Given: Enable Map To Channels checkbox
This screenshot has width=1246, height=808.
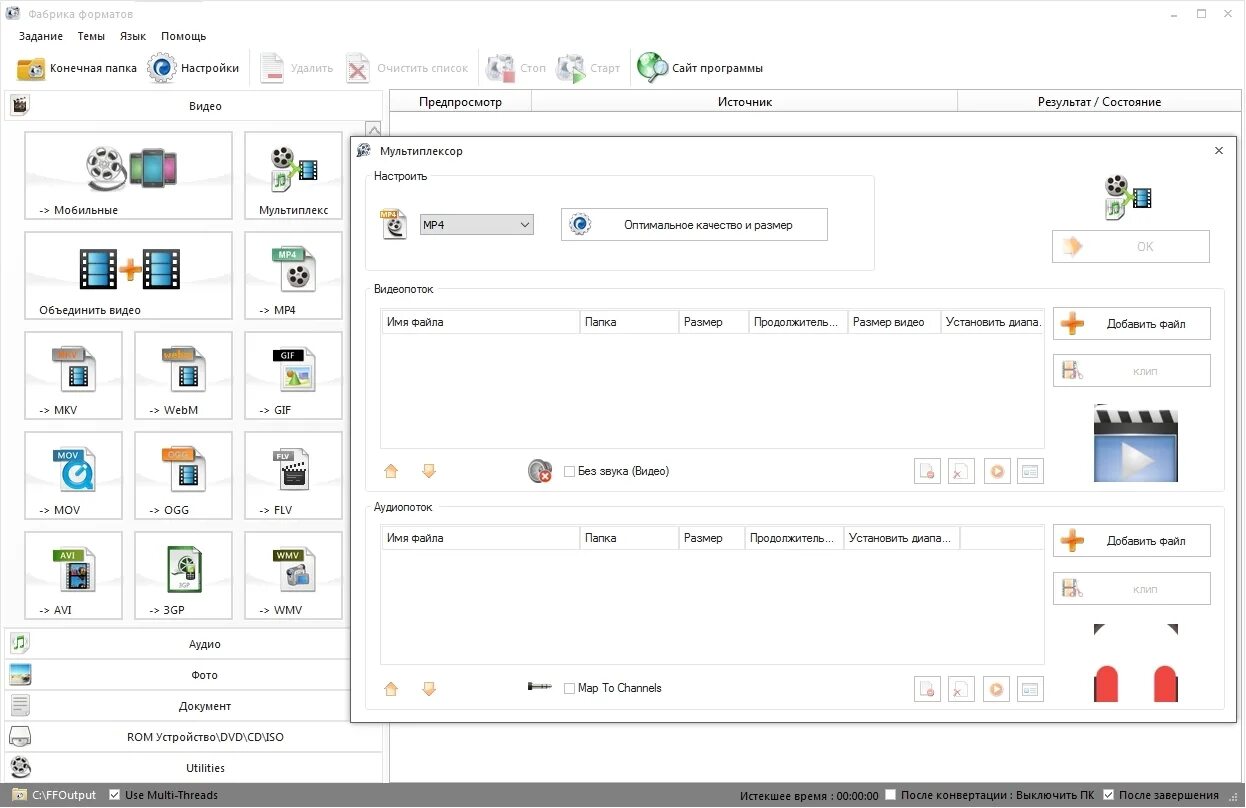Looking at the screenshot, I should click(x=570, y=689).
